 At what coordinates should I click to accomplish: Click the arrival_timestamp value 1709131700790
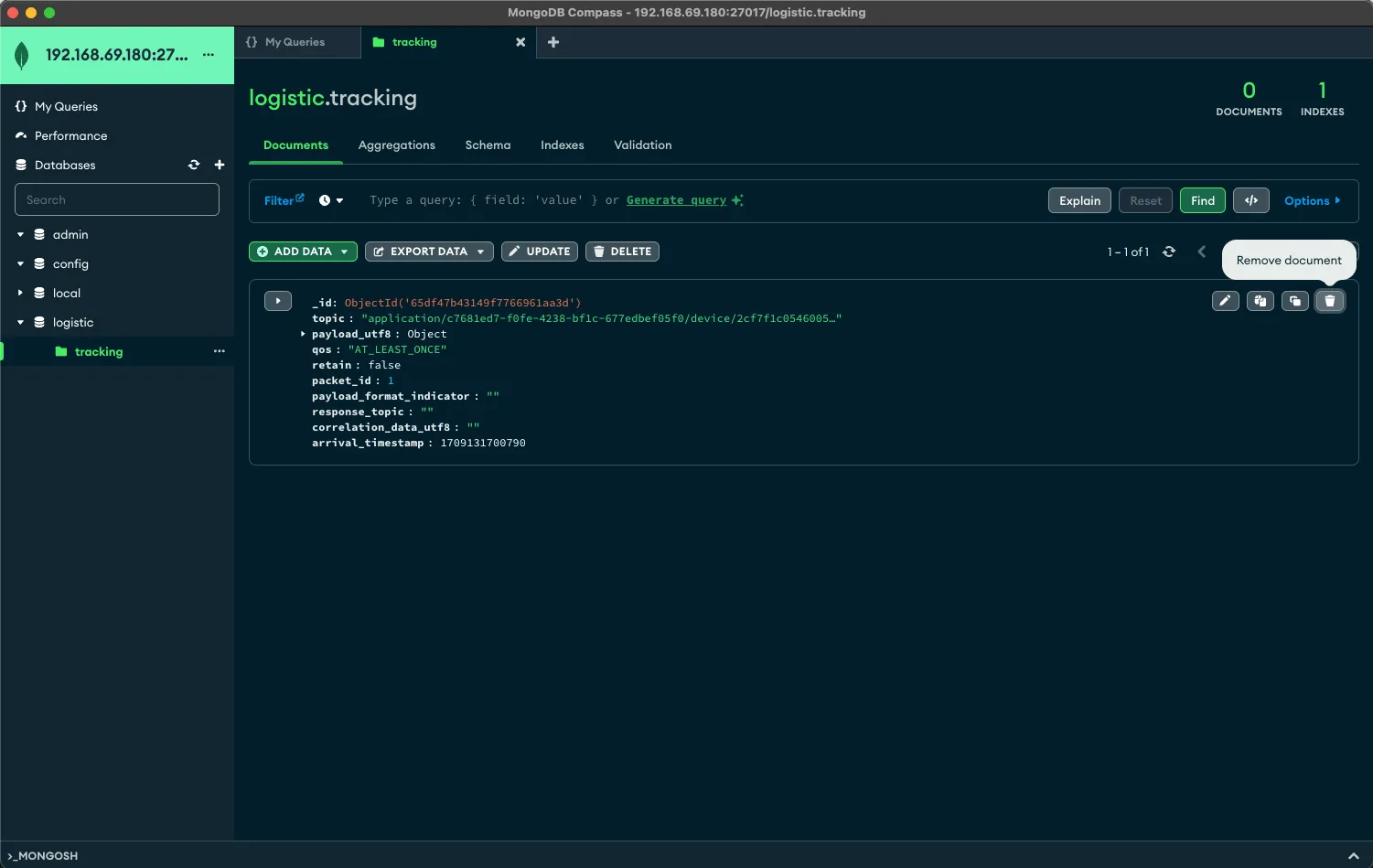click(483, 443)
